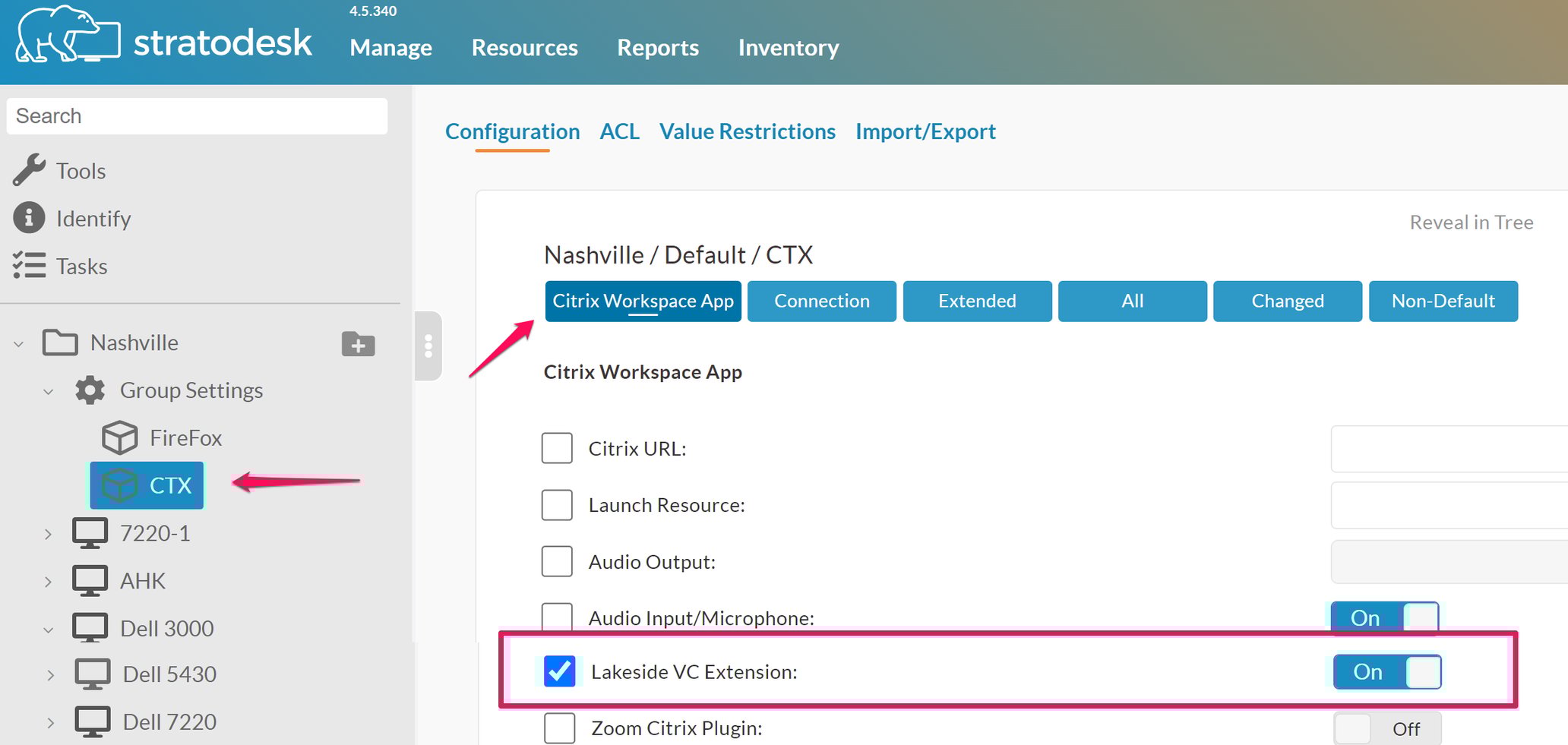This screenshot has height=745, width=1568.
Task: Uncheck the Lakeside VC Extension checkbox
Action: [x=559, y=671]
